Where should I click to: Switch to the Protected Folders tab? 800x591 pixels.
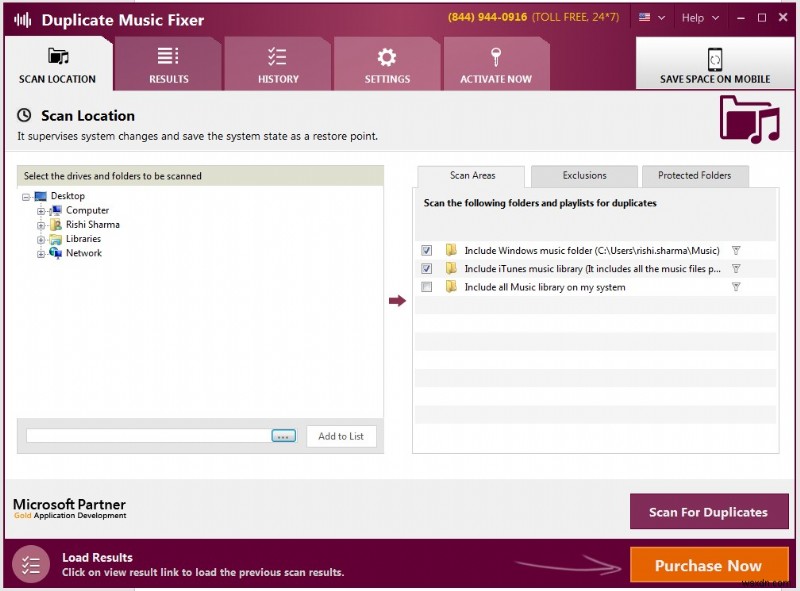pyautogui.click(x=694, y=176)
